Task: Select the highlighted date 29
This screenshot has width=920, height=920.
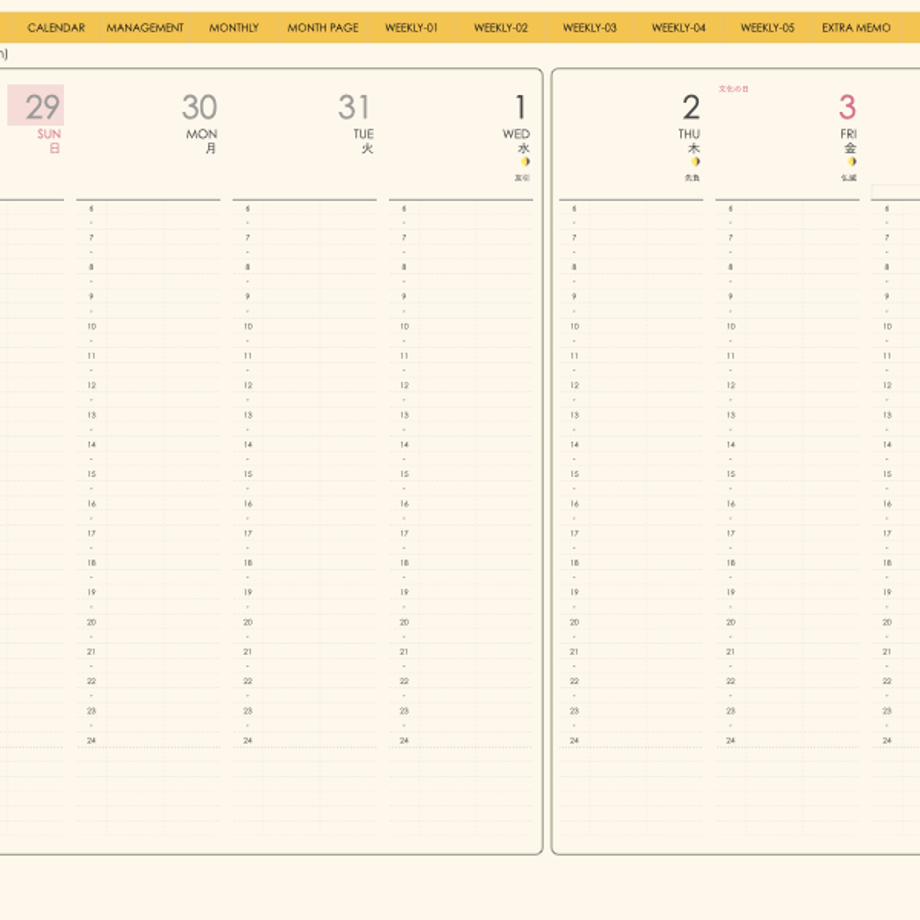Action: pos(36,106)
